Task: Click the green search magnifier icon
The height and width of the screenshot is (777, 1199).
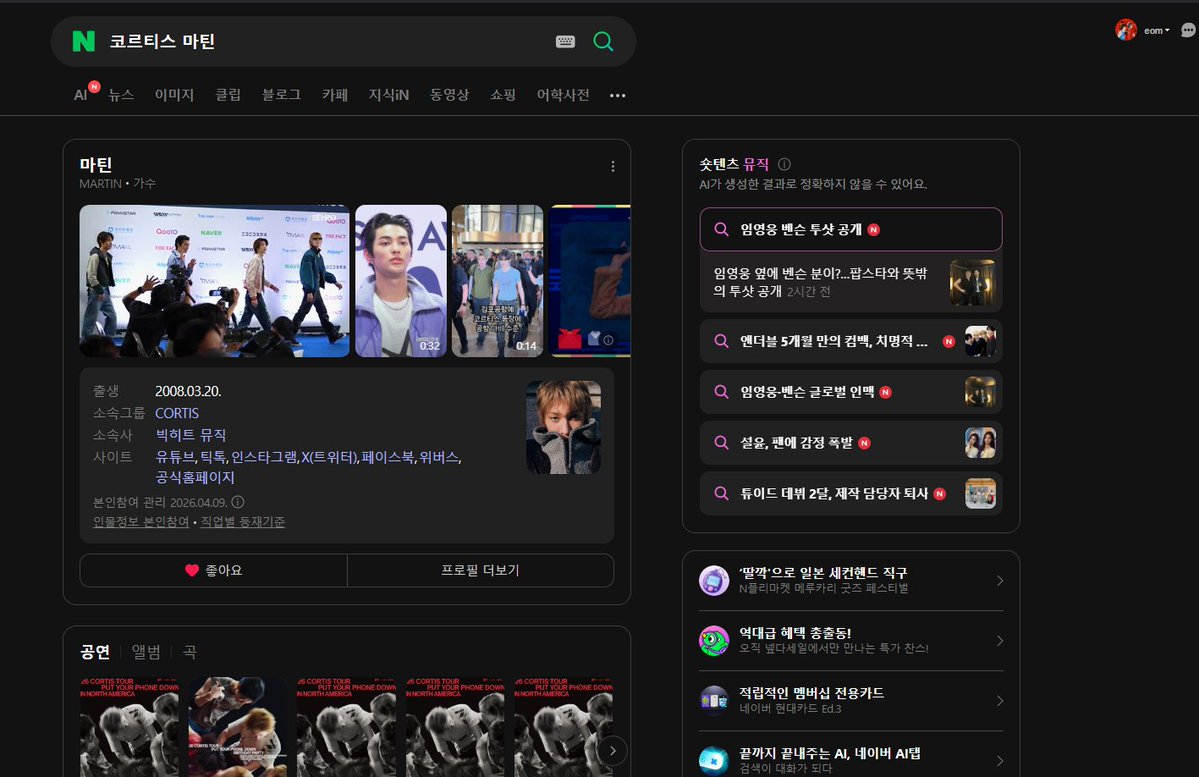Action: [603, 41]
